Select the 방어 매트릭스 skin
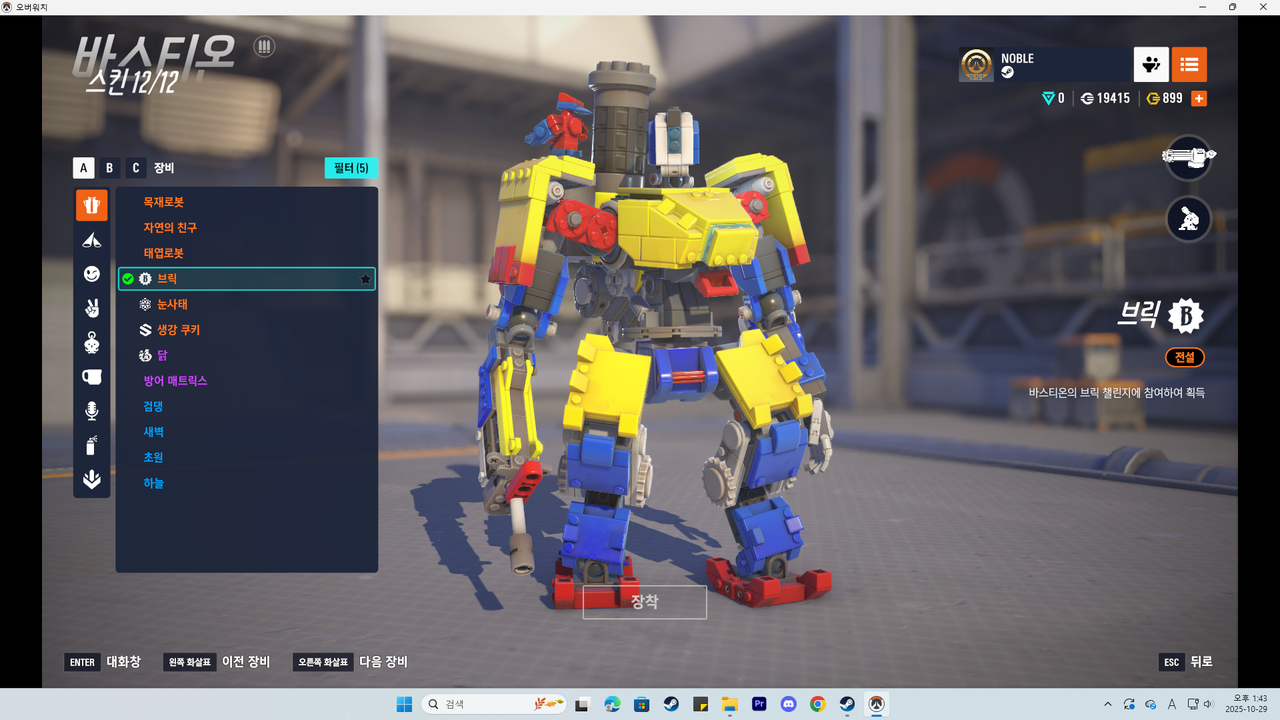This screenshot has height=720, width=1280. [246, 381]
